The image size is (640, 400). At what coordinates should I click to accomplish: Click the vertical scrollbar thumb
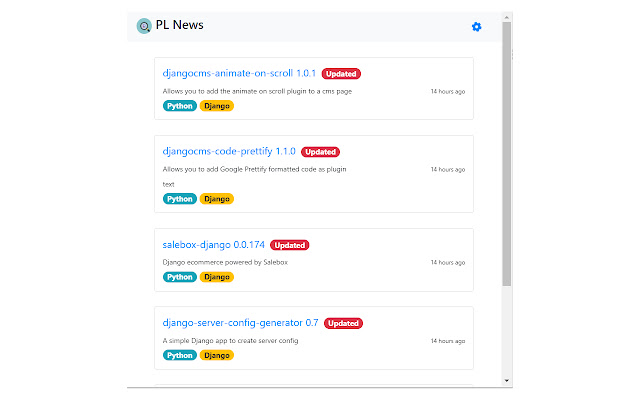point(507,154)
